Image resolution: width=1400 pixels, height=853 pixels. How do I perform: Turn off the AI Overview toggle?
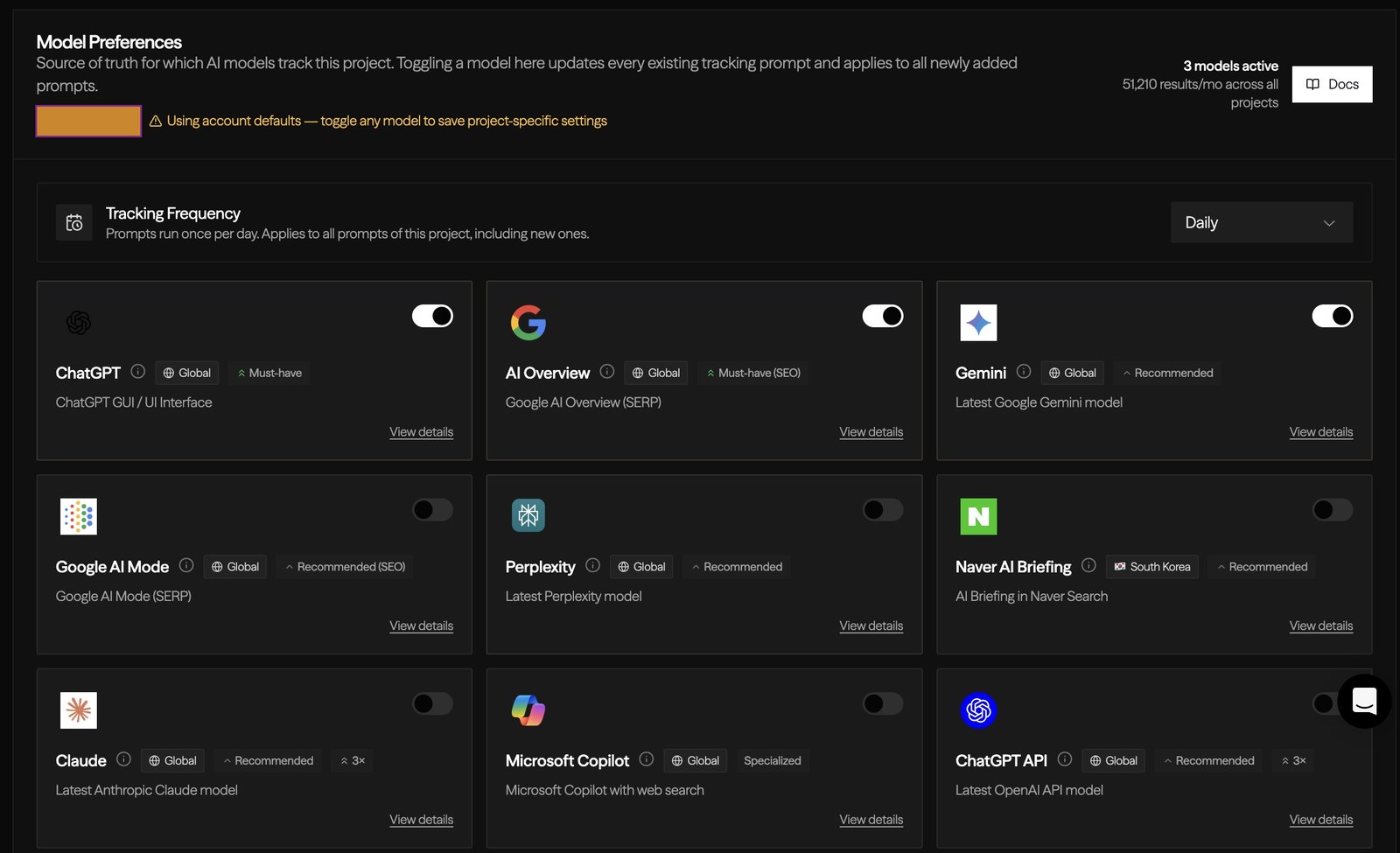click(x=882, y=316)
